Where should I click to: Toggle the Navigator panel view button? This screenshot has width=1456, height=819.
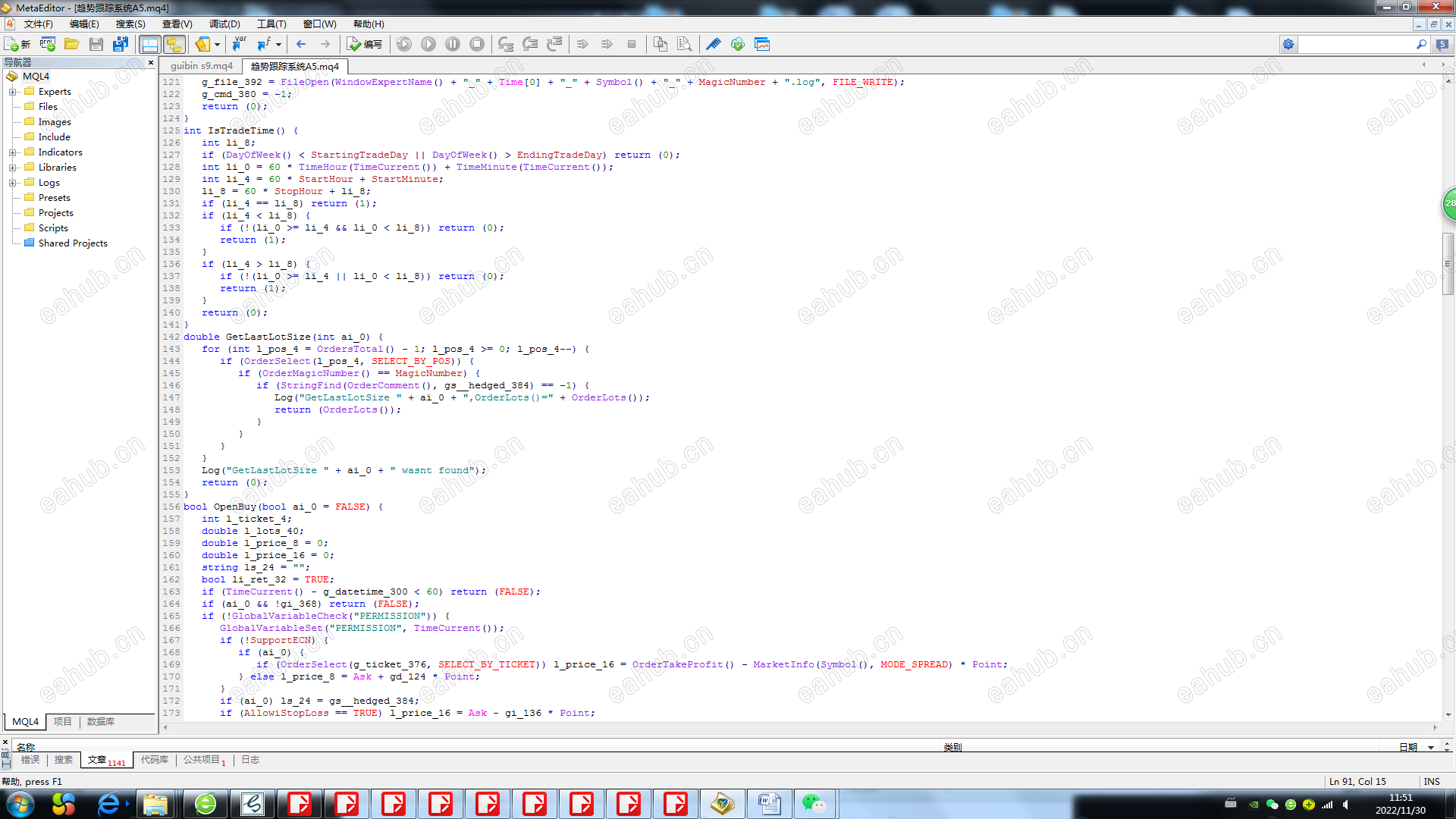149,44
